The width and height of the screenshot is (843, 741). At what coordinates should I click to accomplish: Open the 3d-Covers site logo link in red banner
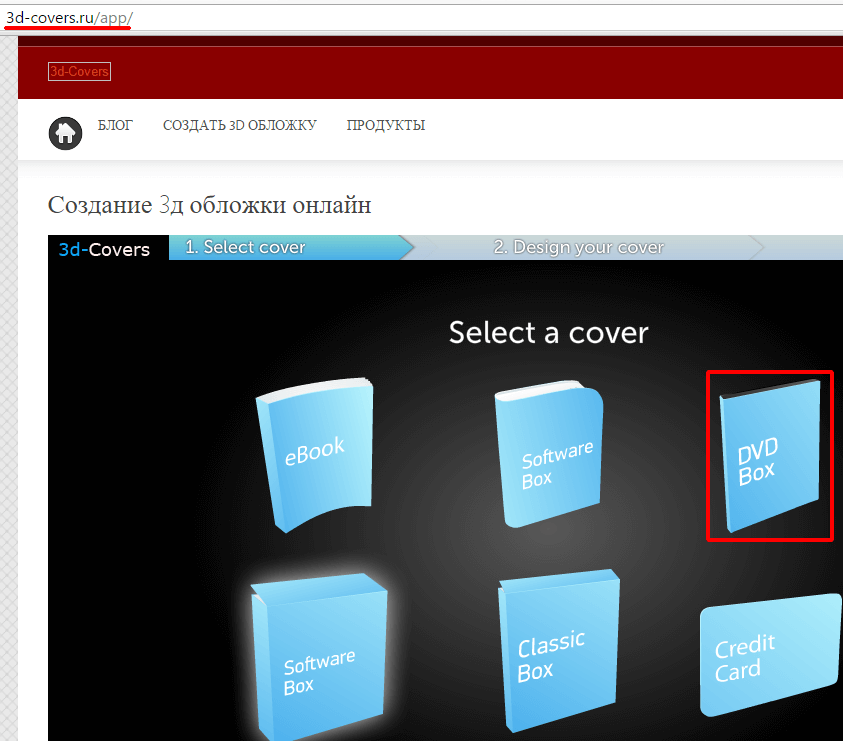pos(79,72)
